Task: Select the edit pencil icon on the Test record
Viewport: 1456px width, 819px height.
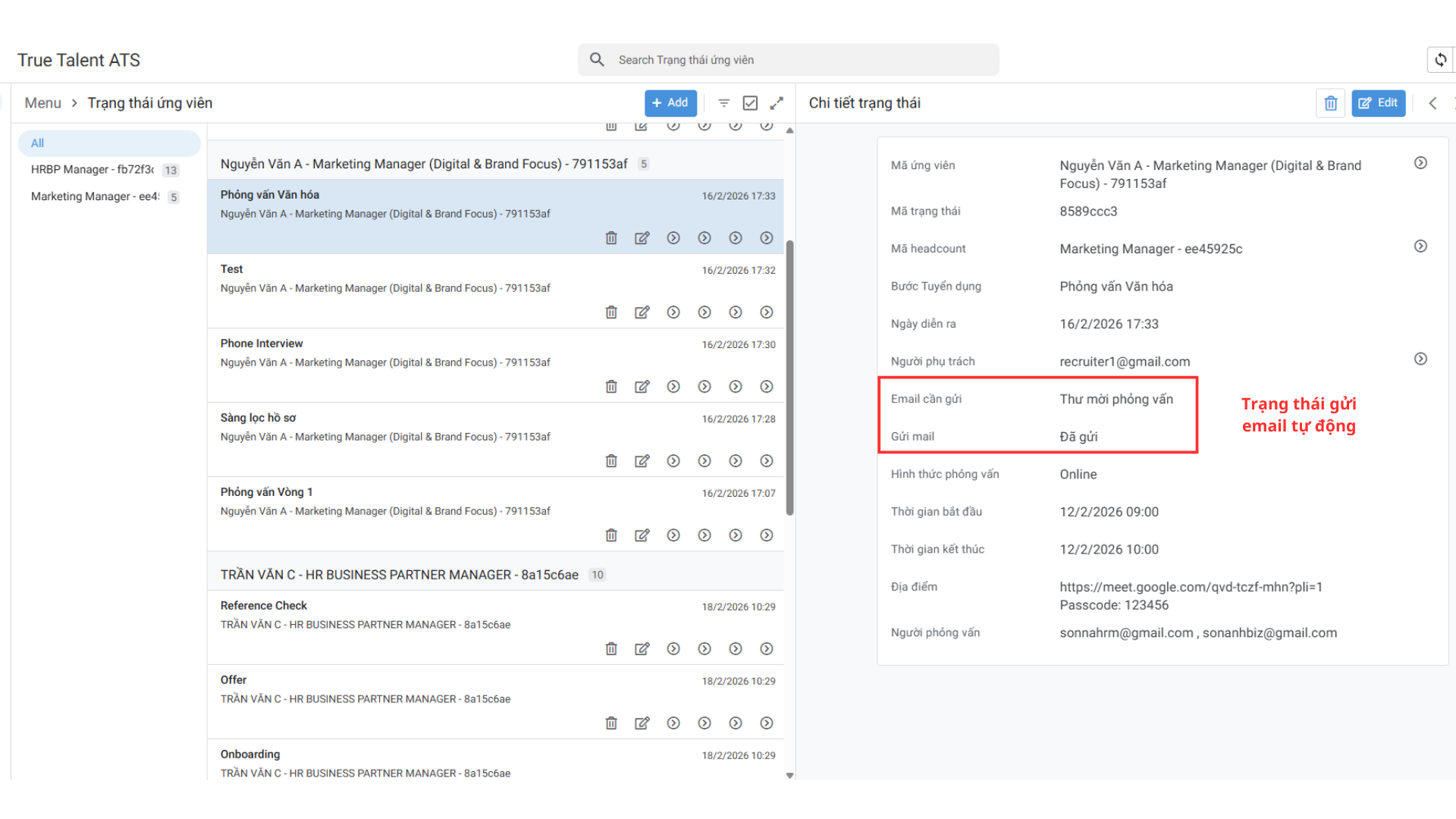Action: [x=642, y=312]
